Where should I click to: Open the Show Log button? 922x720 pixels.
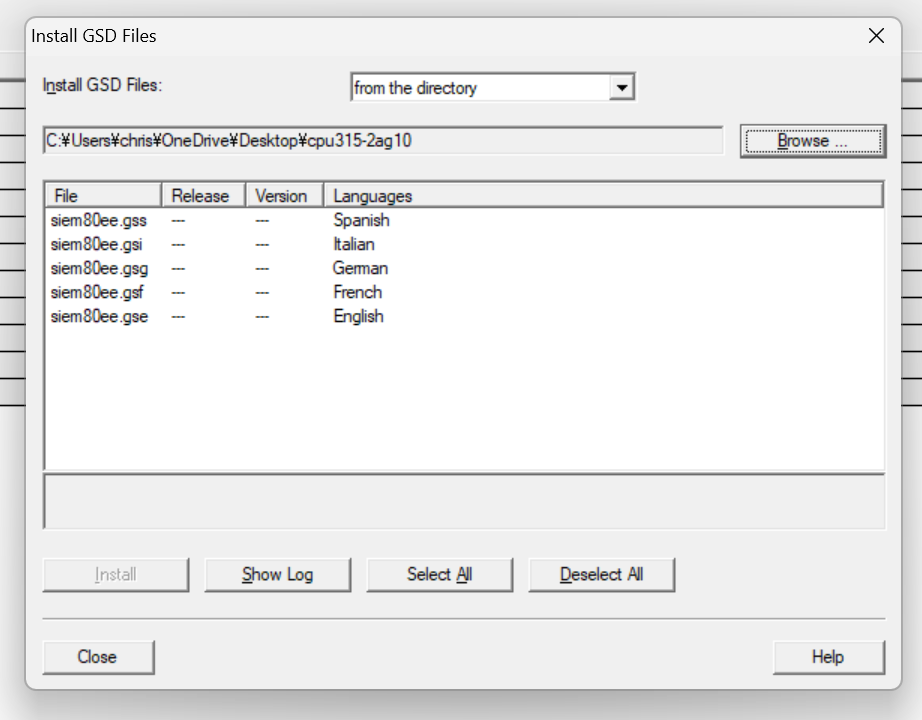278,575
